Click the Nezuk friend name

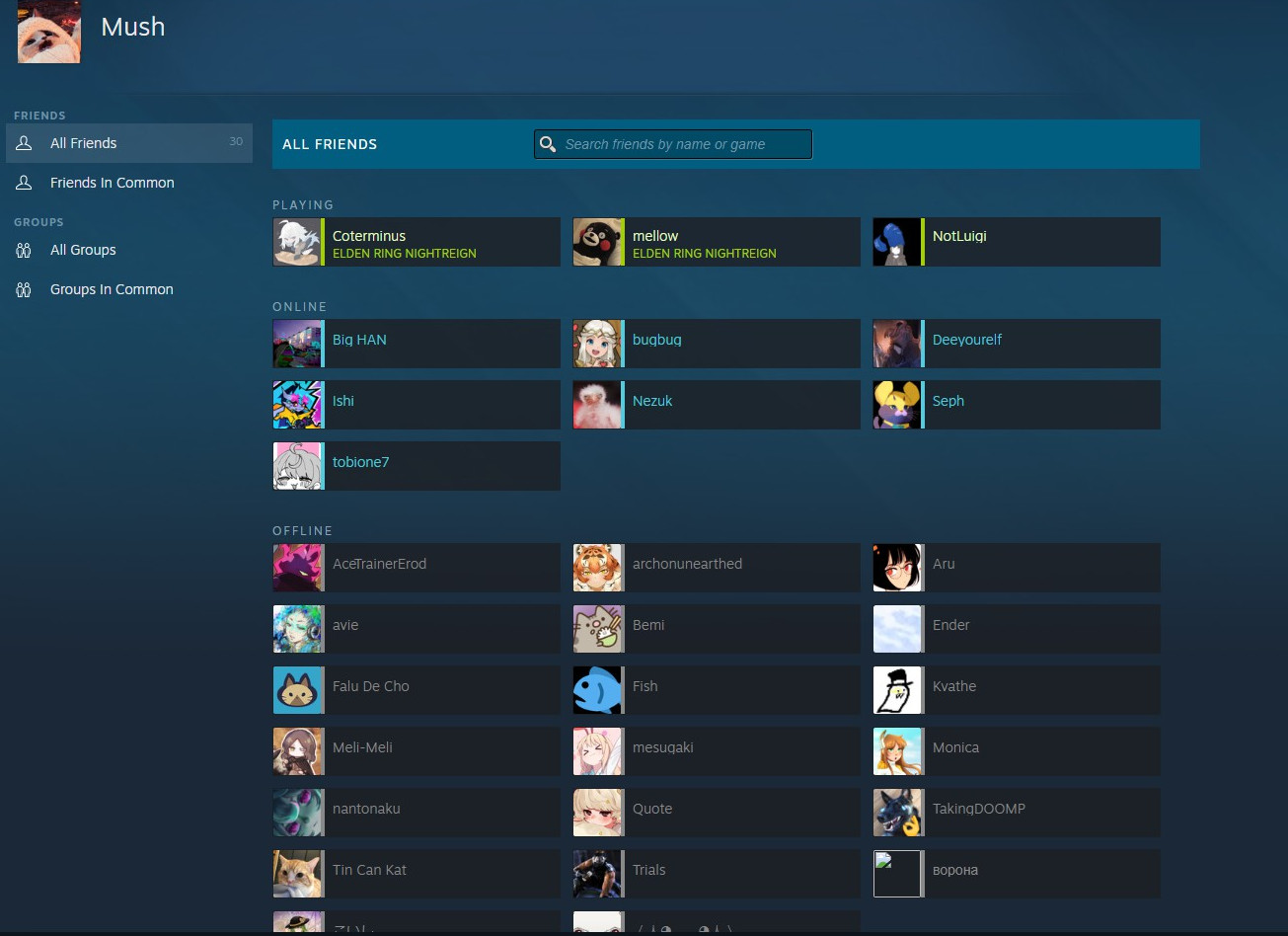(652, 401)
